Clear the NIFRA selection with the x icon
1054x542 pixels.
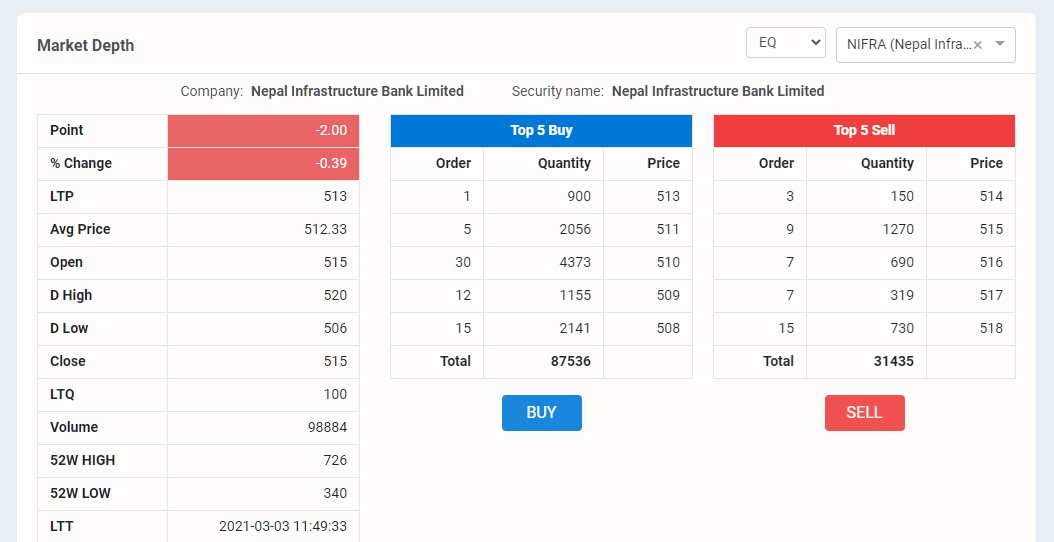coord(977,45)
